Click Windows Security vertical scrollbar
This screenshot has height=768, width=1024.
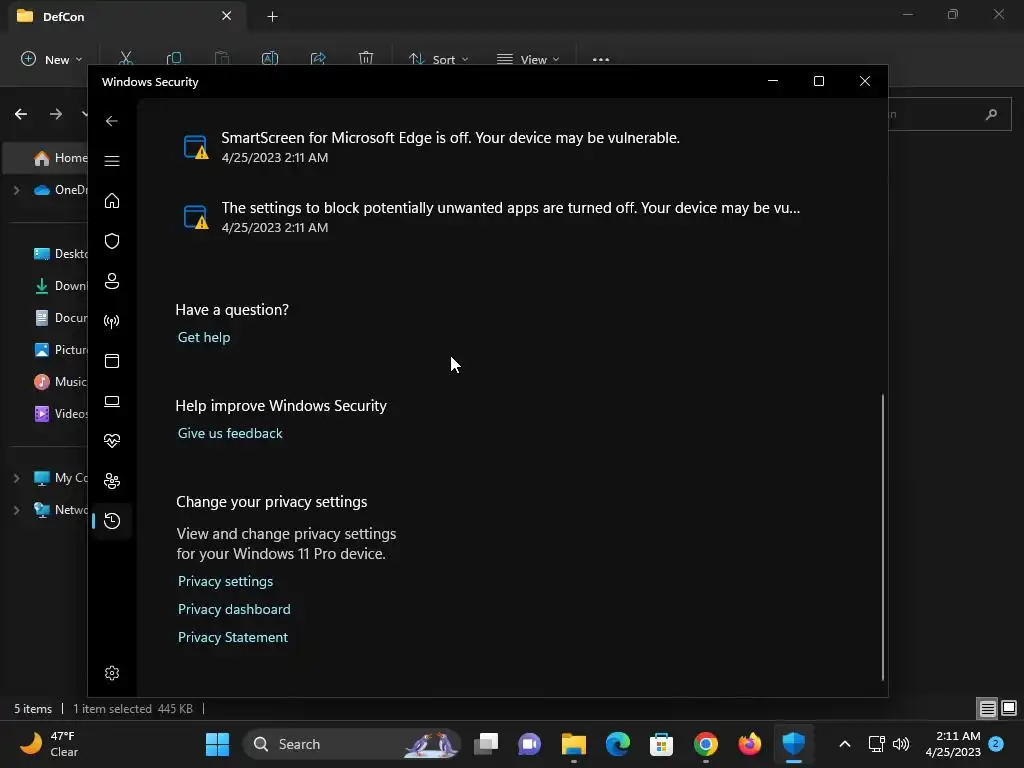click(882, 537)
